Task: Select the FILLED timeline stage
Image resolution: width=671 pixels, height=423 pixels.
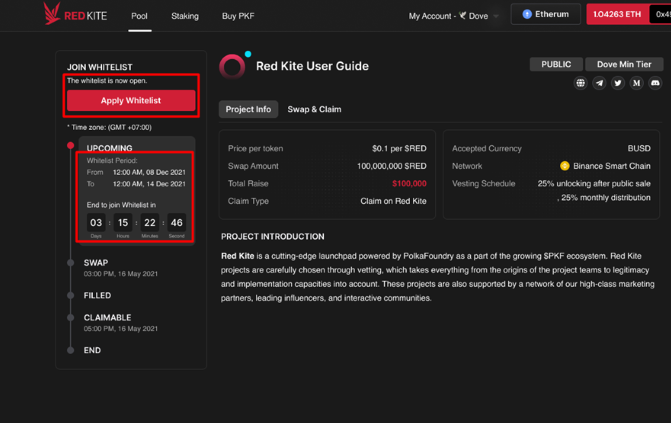Action: point(97,295)
